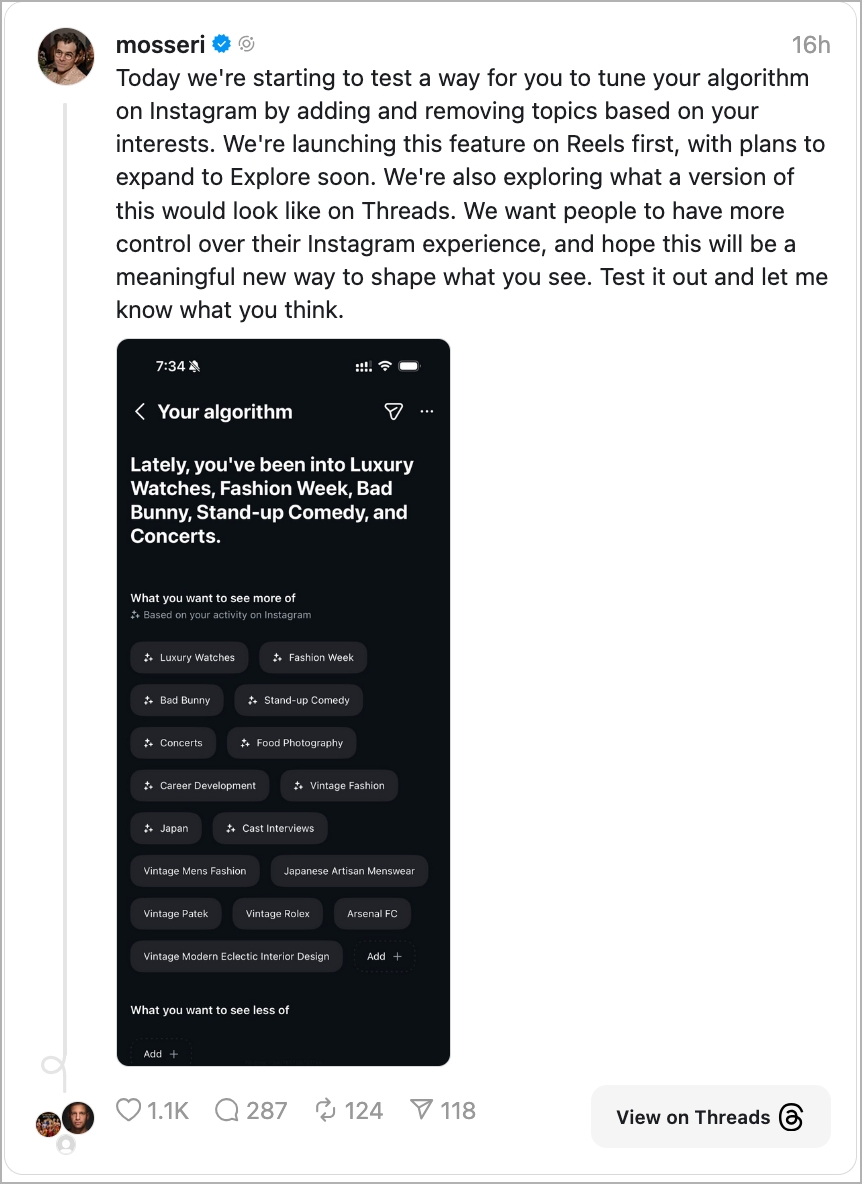Toggle the Arsenal FC topic pill
This screenshot has width=862, height=1184.
coord(372,913)
